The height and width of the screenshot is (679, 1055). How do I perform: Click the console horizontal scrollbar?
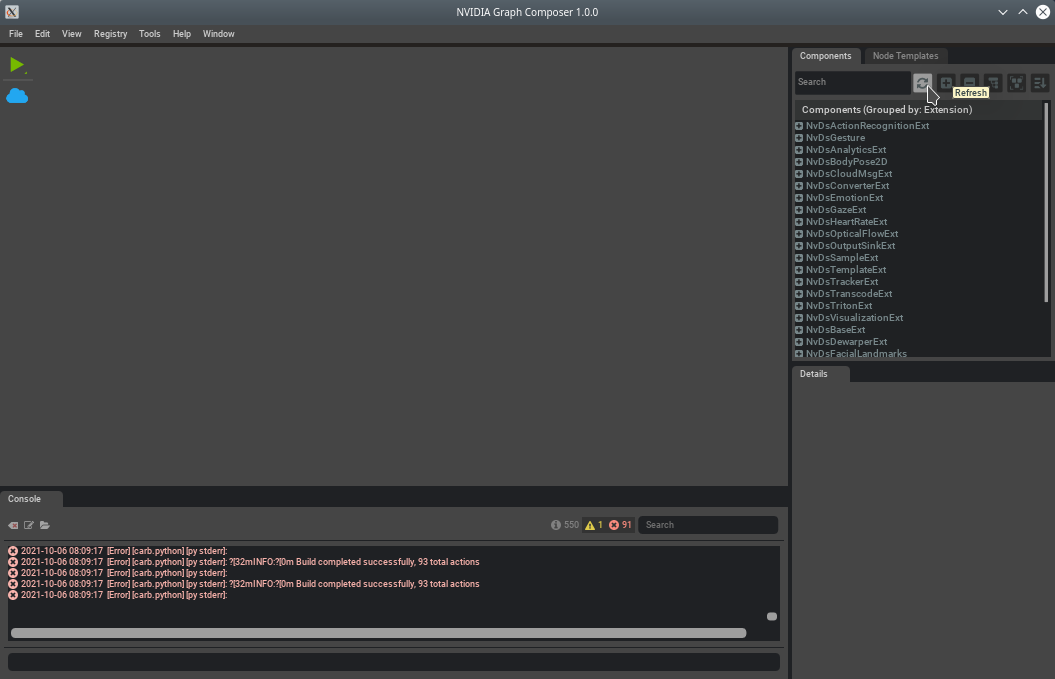tap(378, 633)
